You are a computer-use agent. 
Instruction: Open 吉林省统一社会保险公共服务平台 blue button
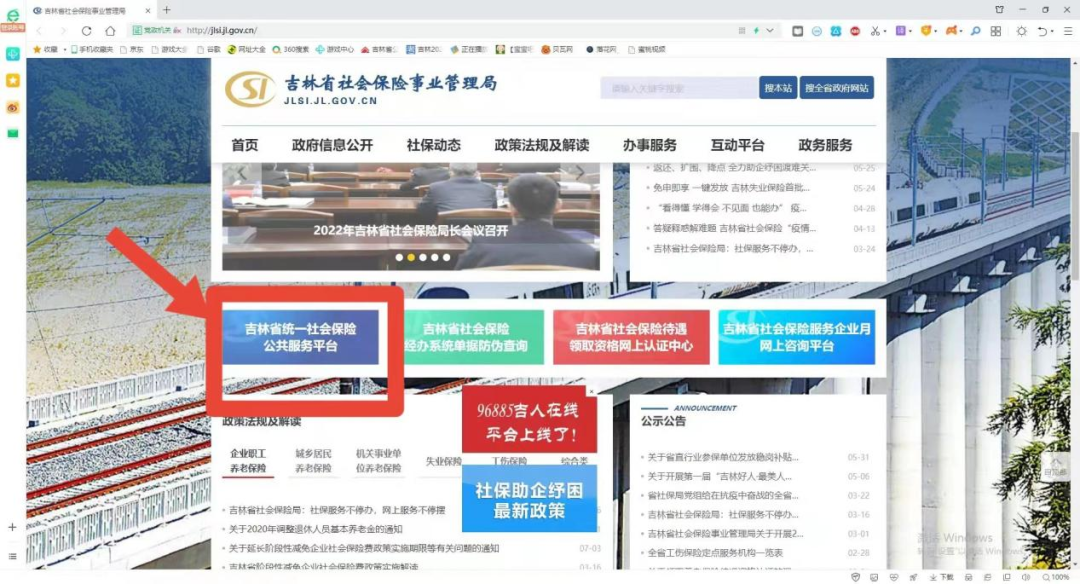tap(300, 337)
